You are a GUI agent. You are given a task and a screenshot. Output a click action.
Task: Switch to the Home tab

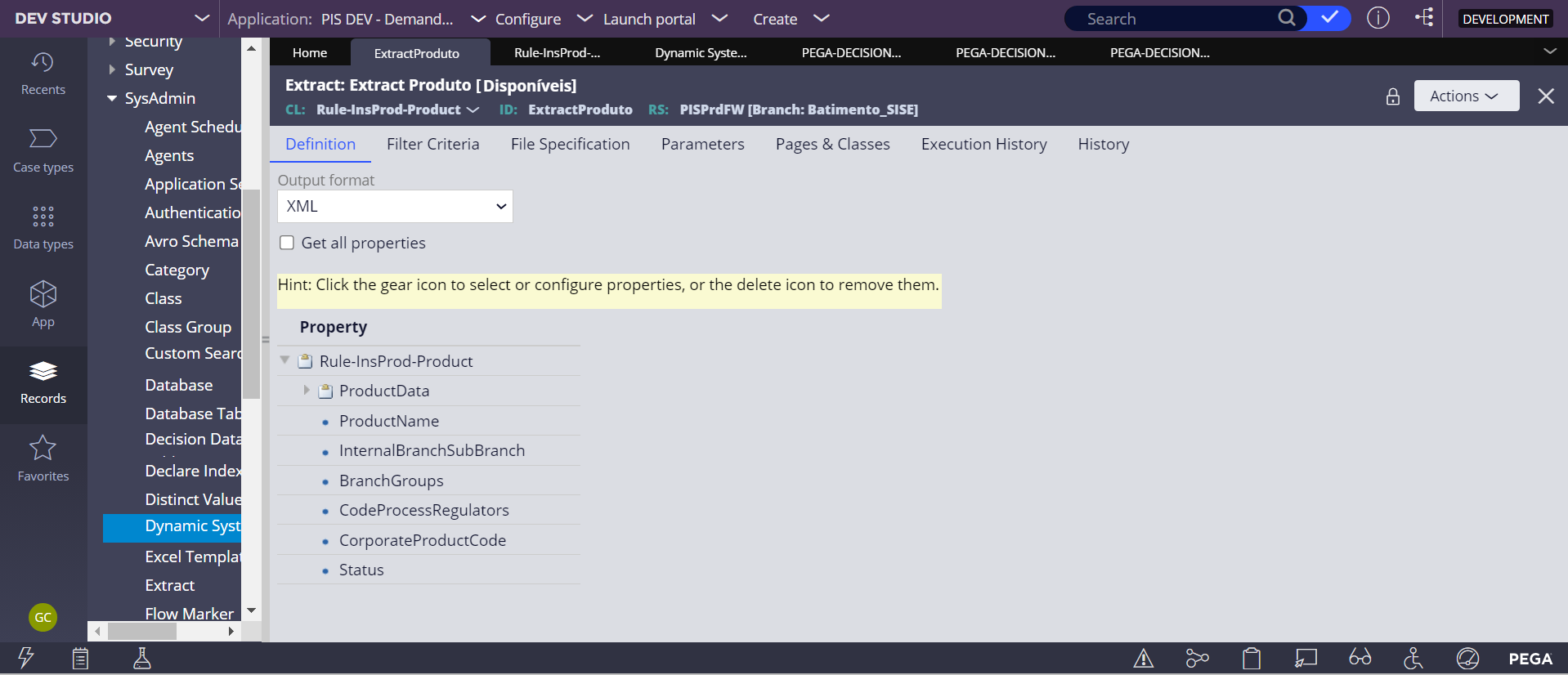[310, 52]
